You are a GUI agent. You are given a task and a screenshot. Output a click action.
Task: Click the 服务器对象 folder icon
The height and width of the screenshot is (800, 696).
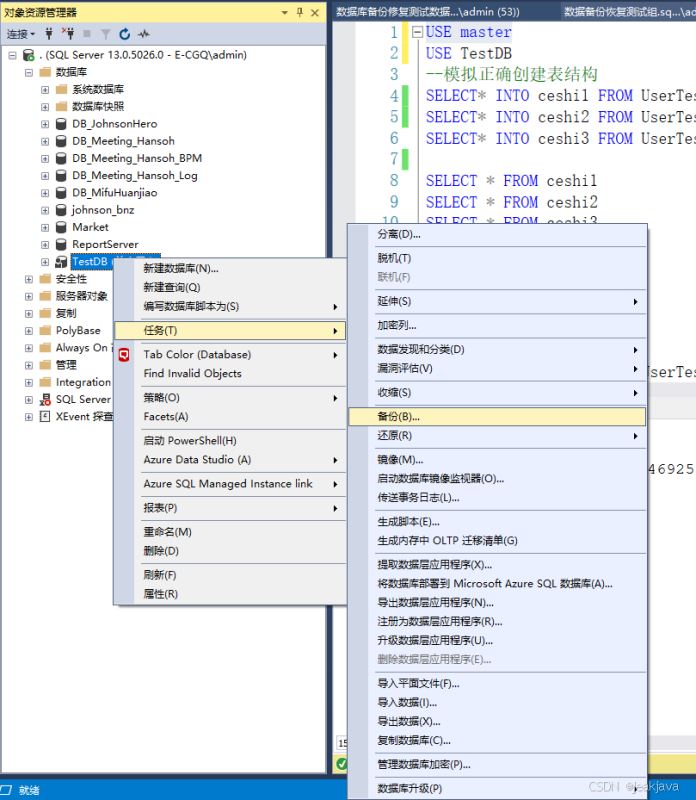(x=45, y=296)
